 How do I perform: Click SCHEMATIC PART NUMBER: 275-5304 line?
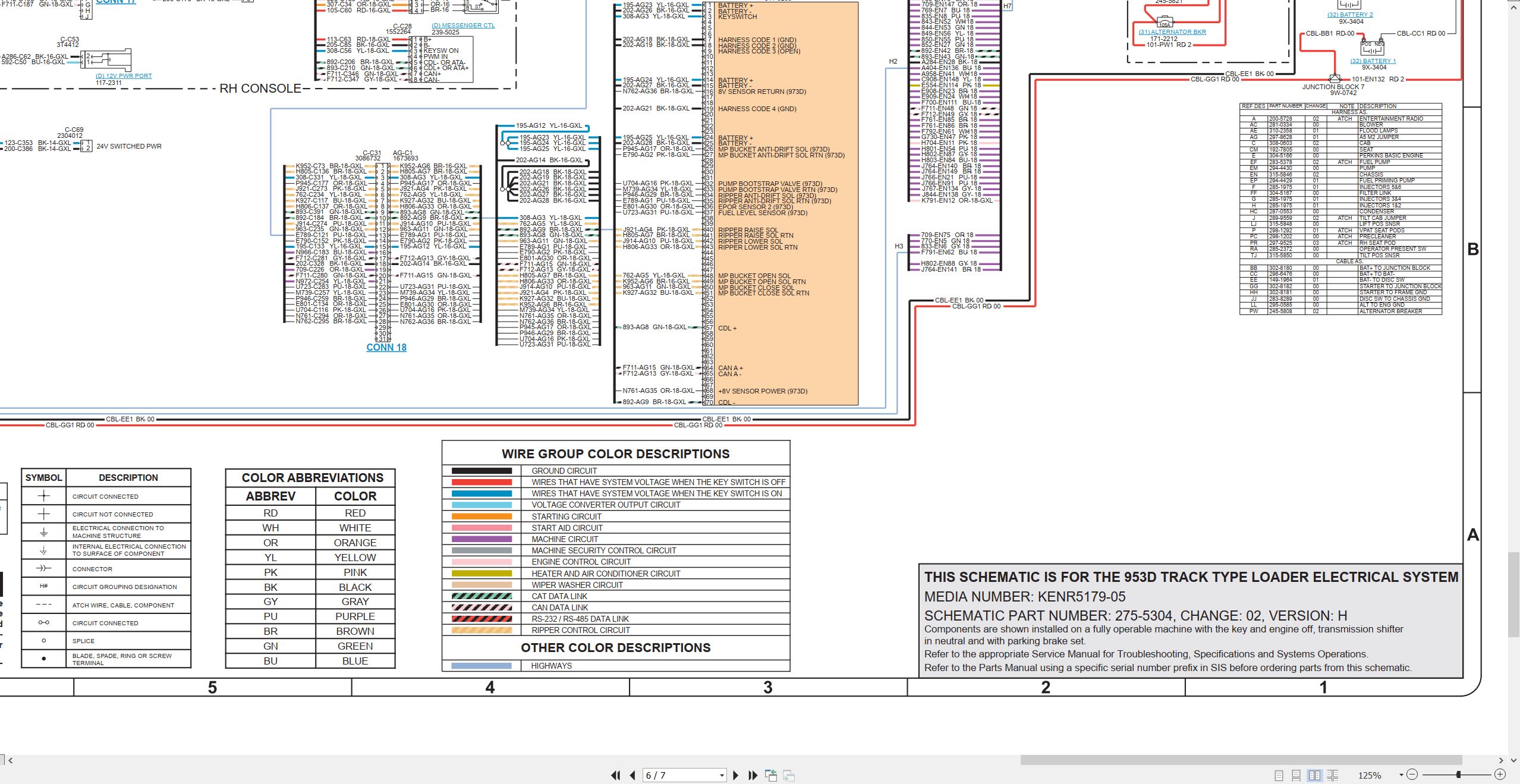pos(1136,616)
